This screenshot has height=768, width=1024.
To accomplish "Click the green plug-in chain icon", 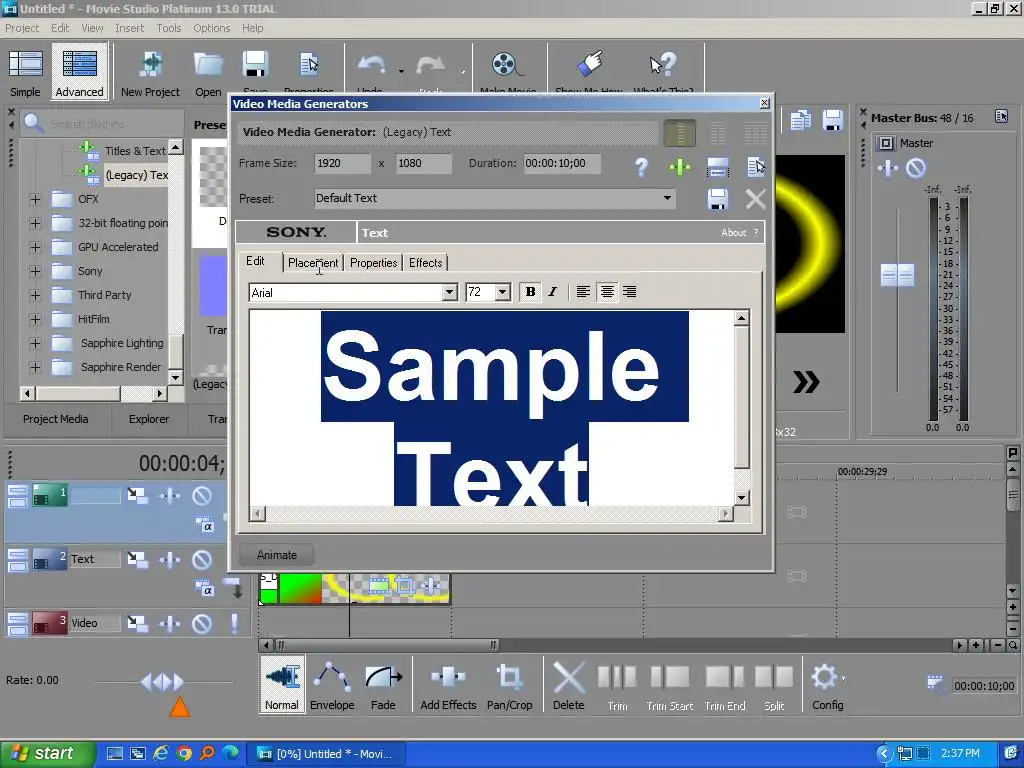I will (680, 167).
